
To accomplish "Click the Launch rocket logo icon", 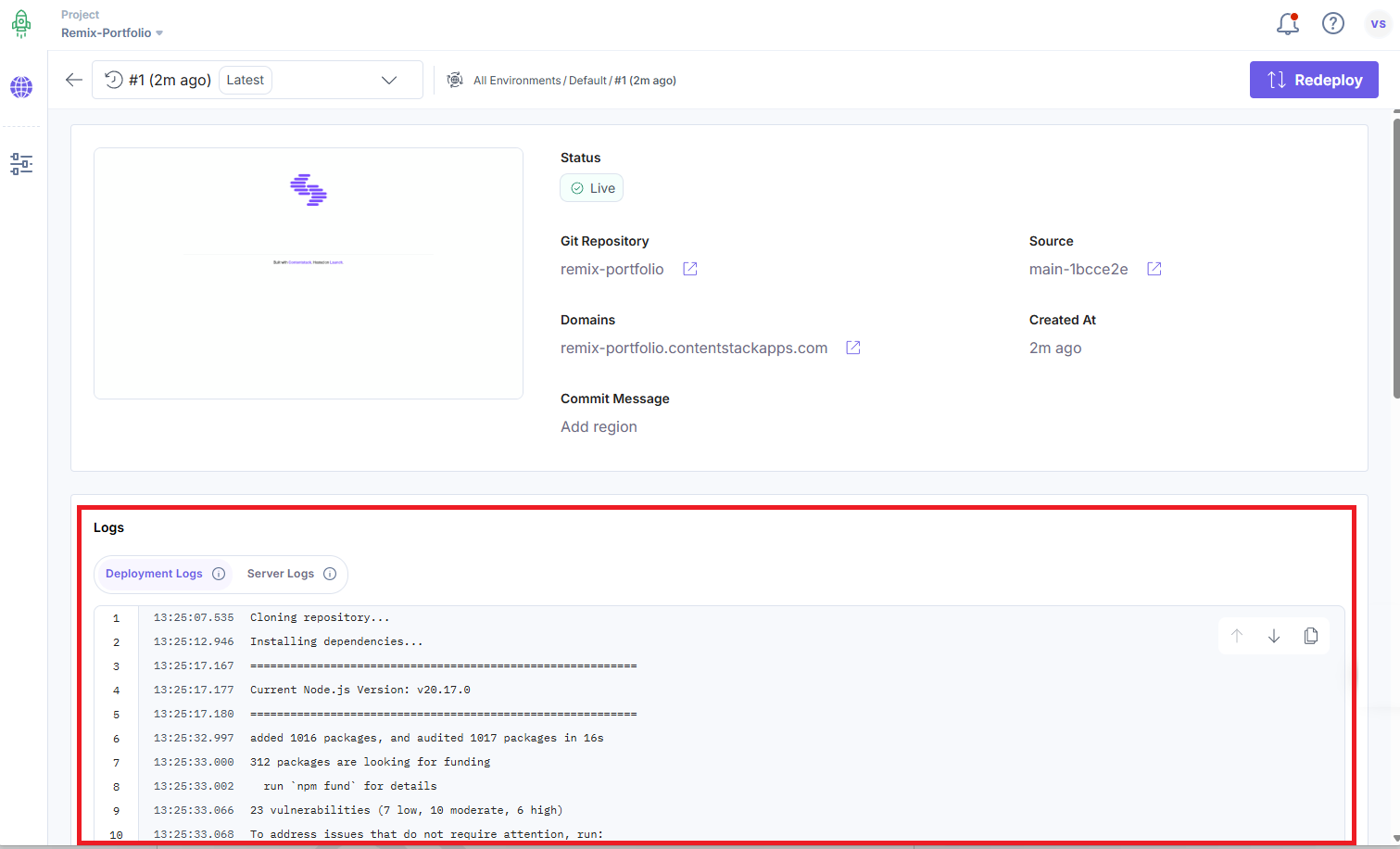I will (21, 24).
